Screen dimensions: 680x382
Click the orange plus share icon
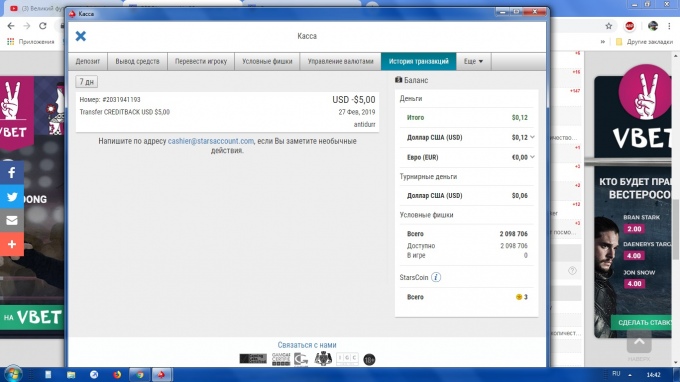12,244
